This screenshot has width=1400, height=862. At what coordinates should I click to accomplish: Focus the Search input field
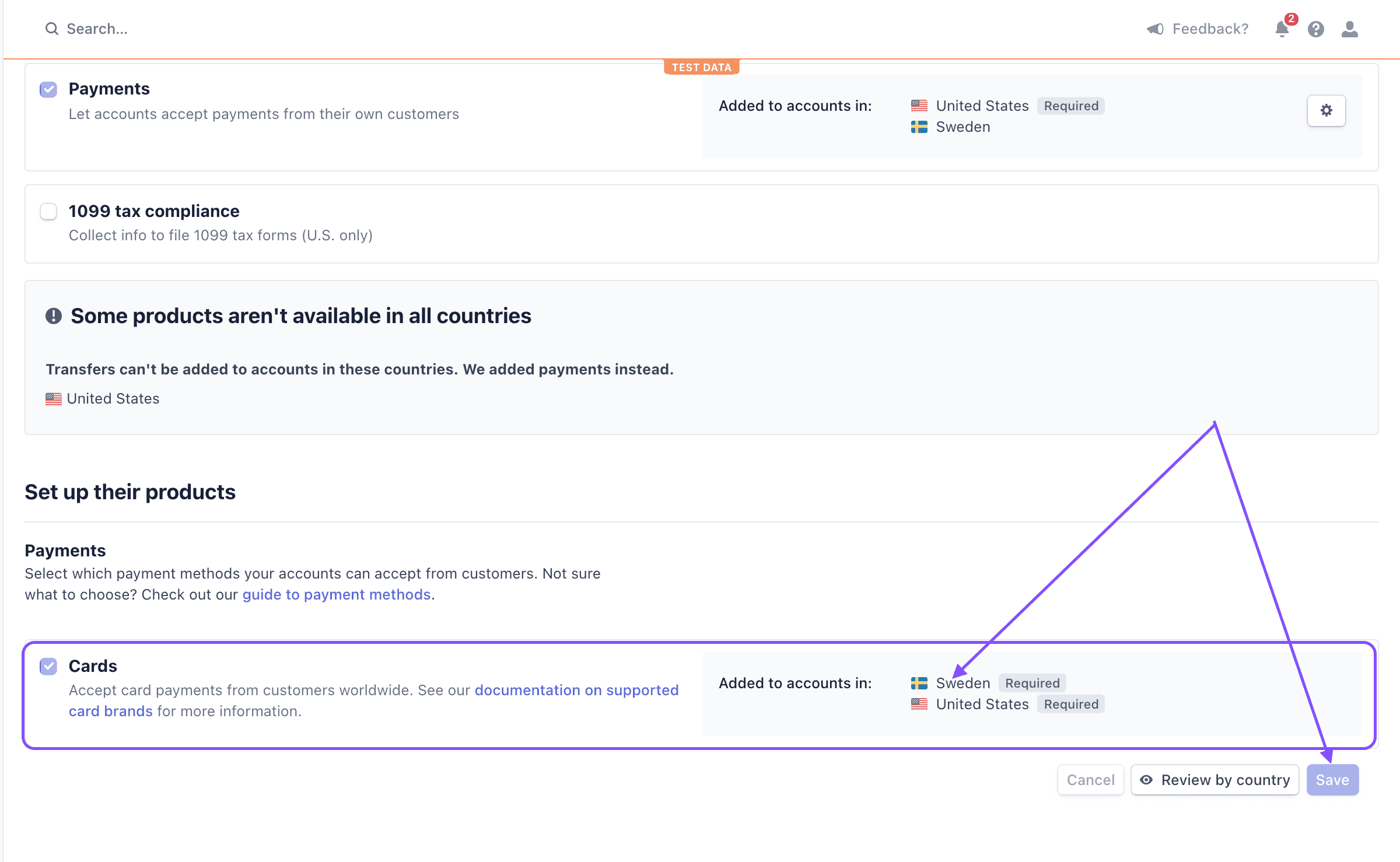[x=97, y=29]
